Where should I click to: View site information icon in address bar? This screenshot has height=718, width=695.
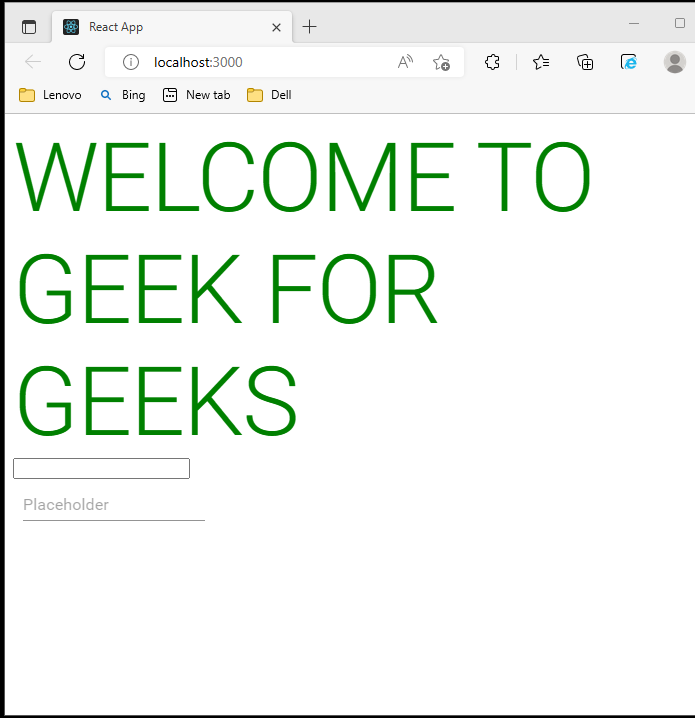tap(130, 62)
